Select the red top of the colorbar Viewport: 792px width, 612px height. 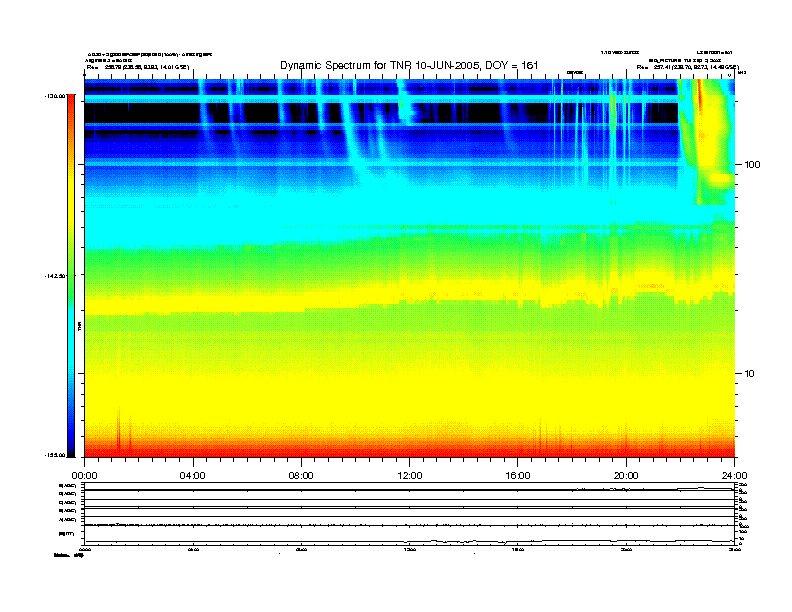click(x=71, y=99)
